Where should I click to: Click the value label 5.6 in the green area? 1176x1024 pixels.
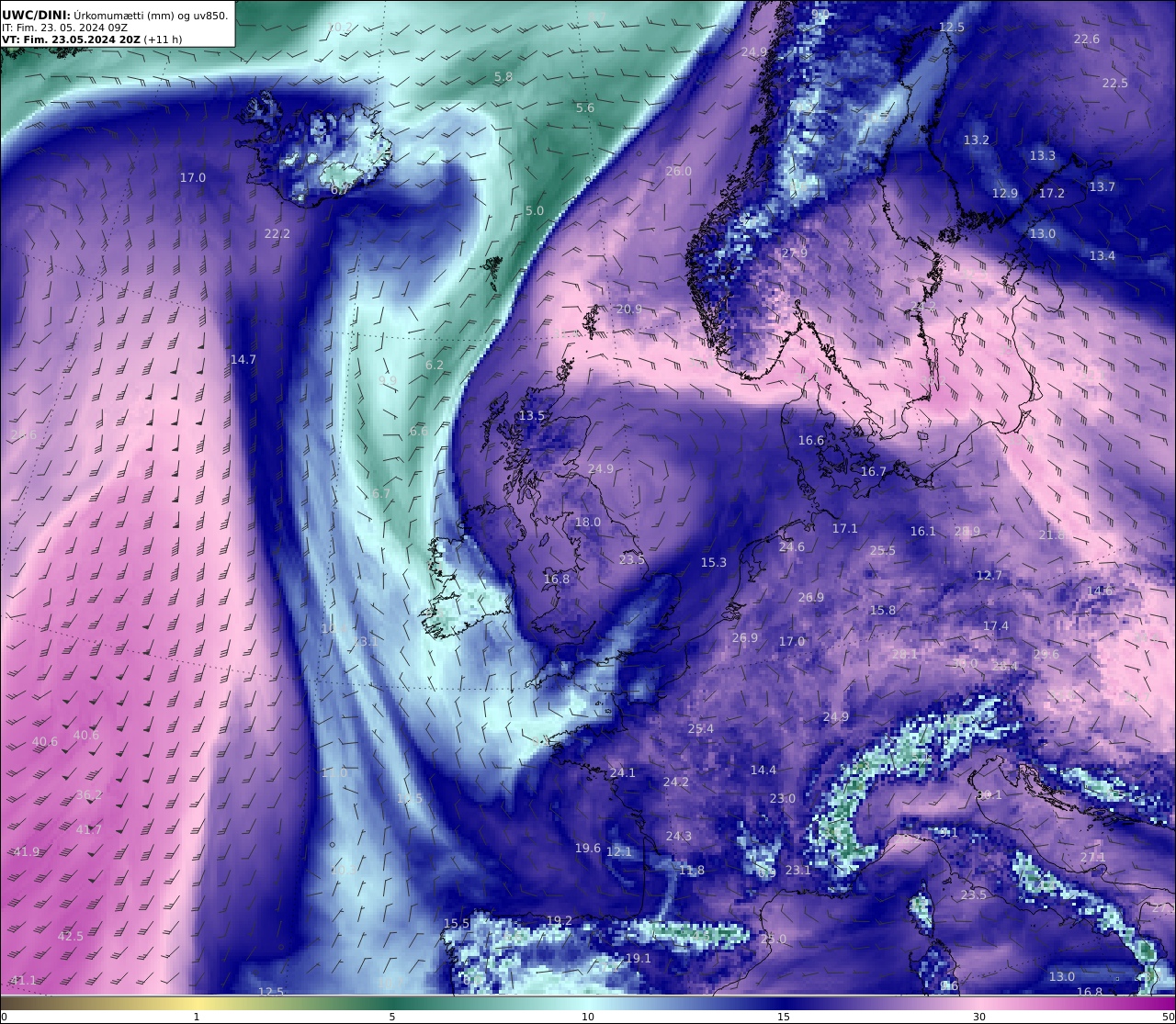click(584, 108)
